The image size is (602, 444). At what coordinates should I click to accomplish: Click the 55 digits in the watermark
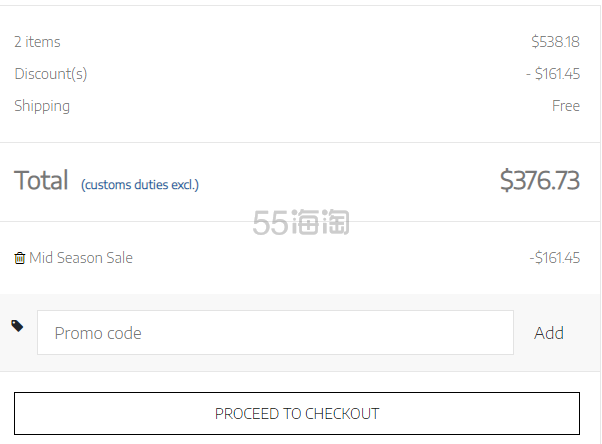tap(272, 222)
